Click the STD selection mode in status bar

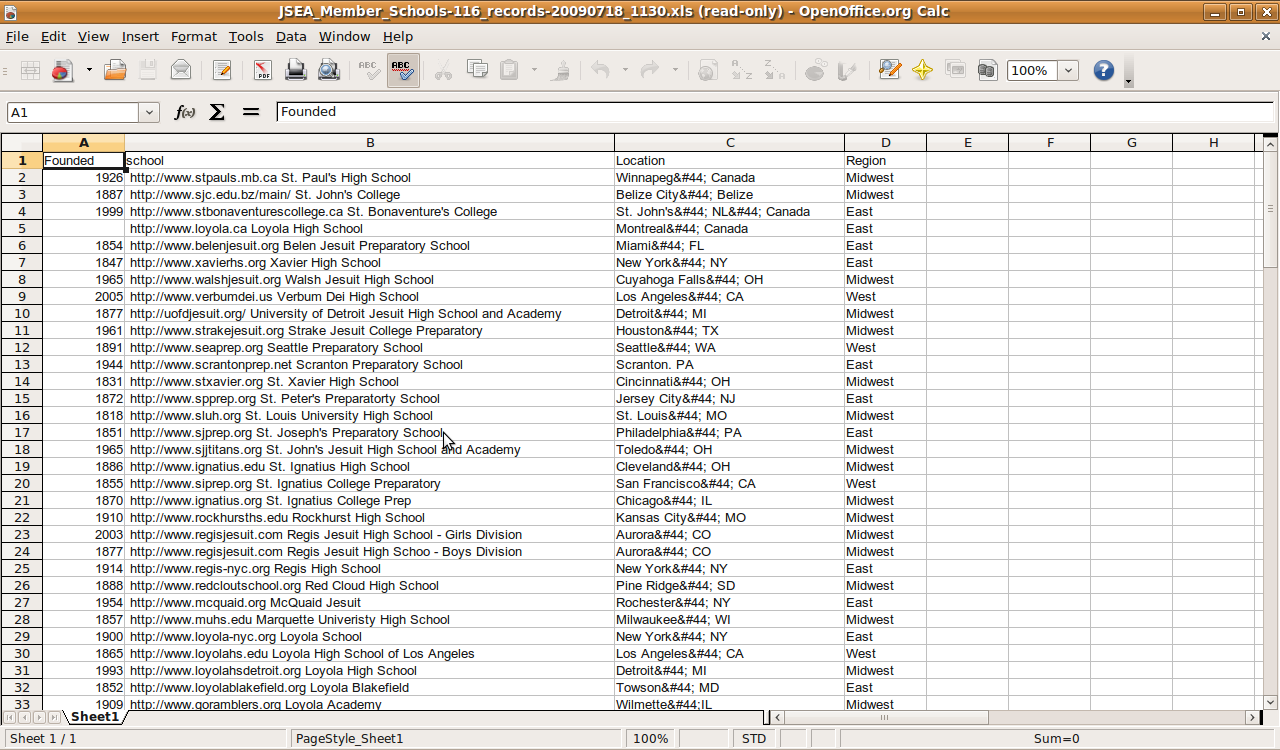(754, 739)
